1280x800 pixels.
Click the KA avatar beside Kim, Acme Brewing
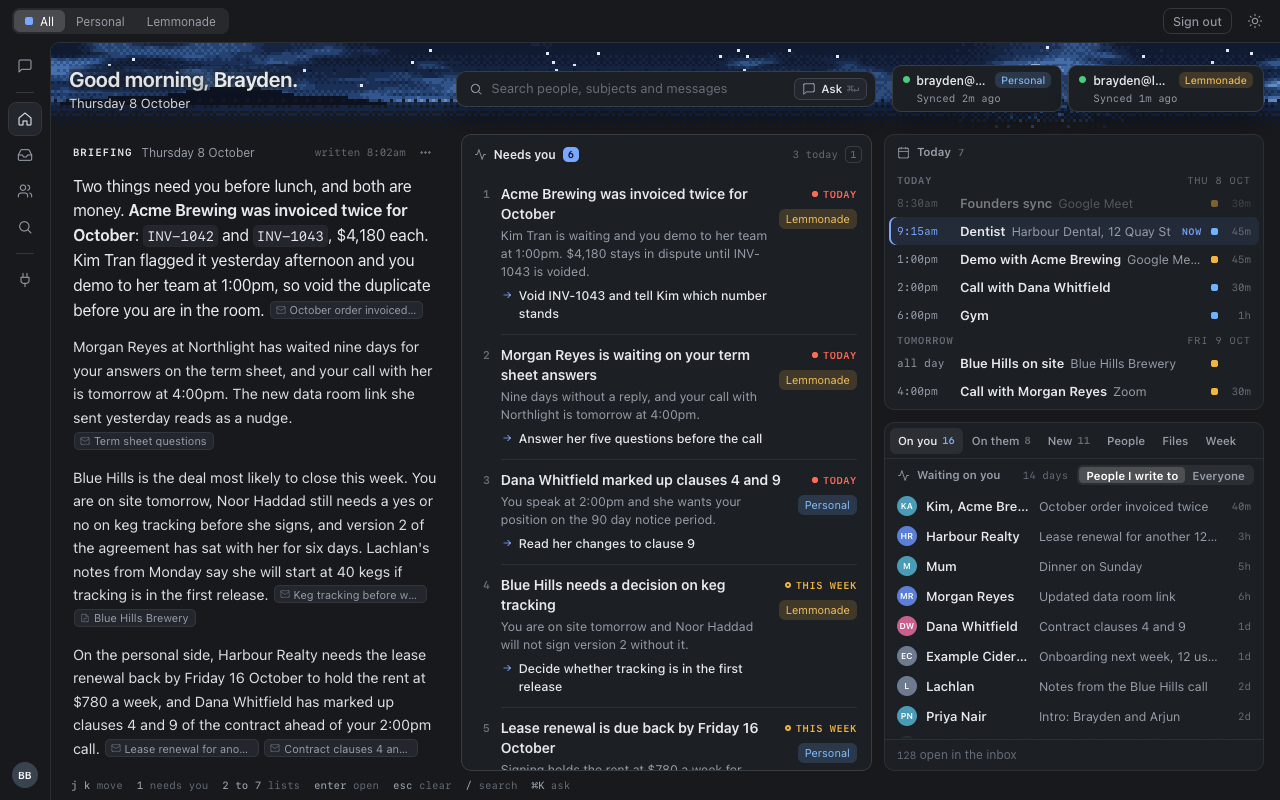(907, 507)
